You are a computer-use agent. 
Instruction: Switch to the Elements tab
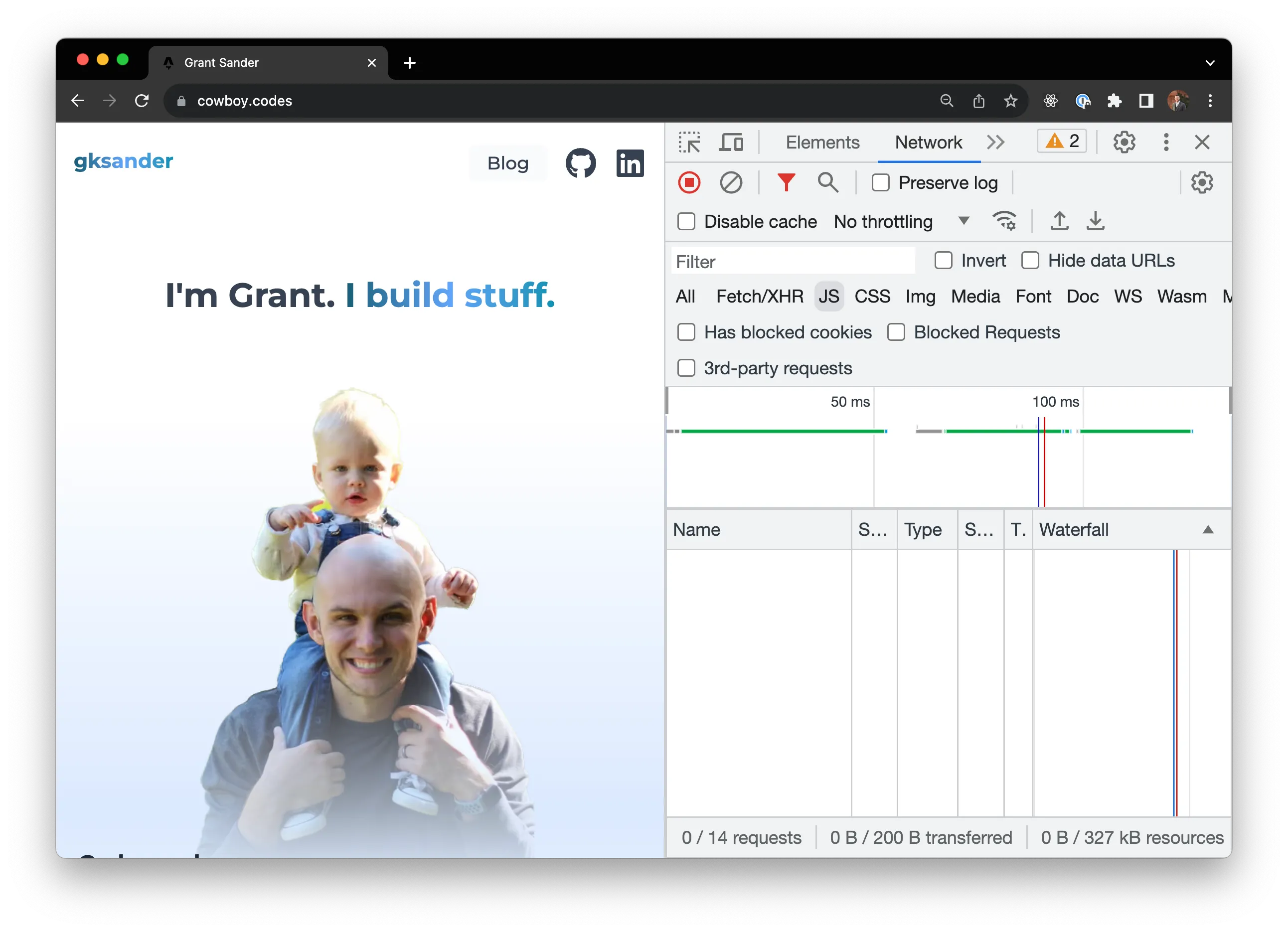(822, 142)
